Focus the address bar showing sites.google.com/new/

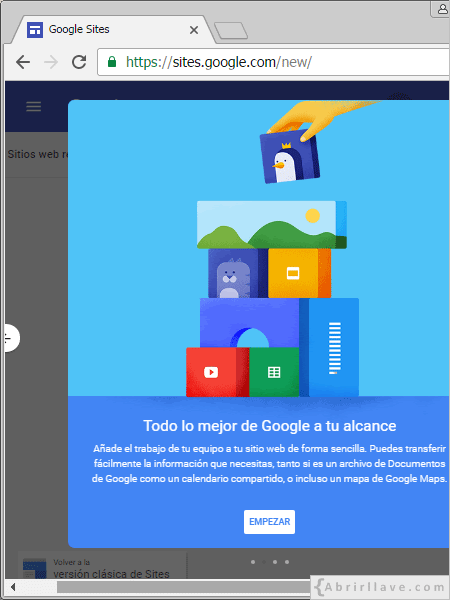coord(273,62)
